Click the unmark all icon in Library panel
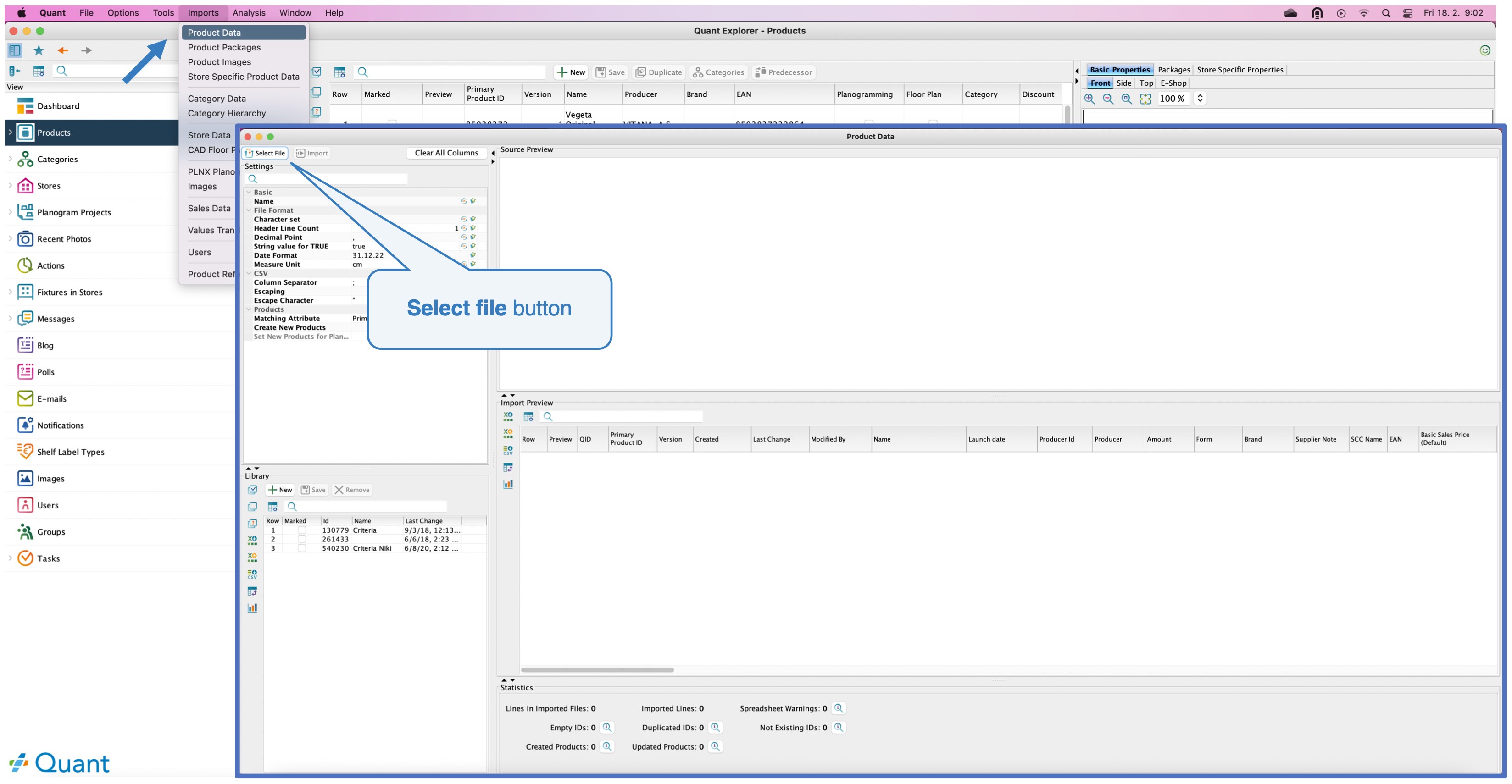The width and height of the screenshot is (1512, 784). pyautogui.click(x=252, y=507)
